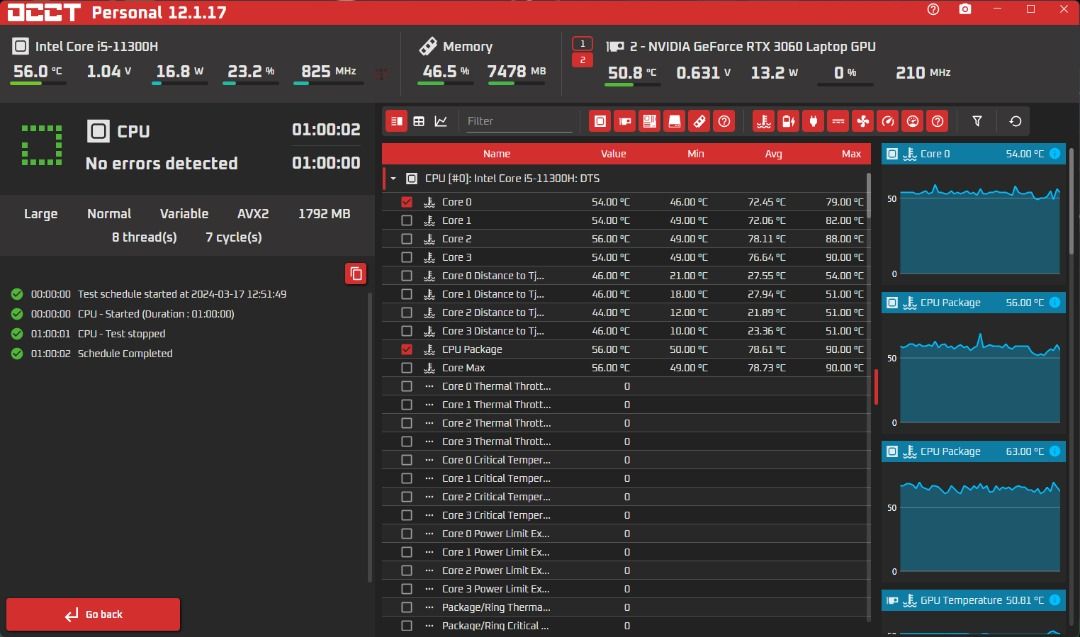Toggle the power plug sensor filter

point(813,121)
